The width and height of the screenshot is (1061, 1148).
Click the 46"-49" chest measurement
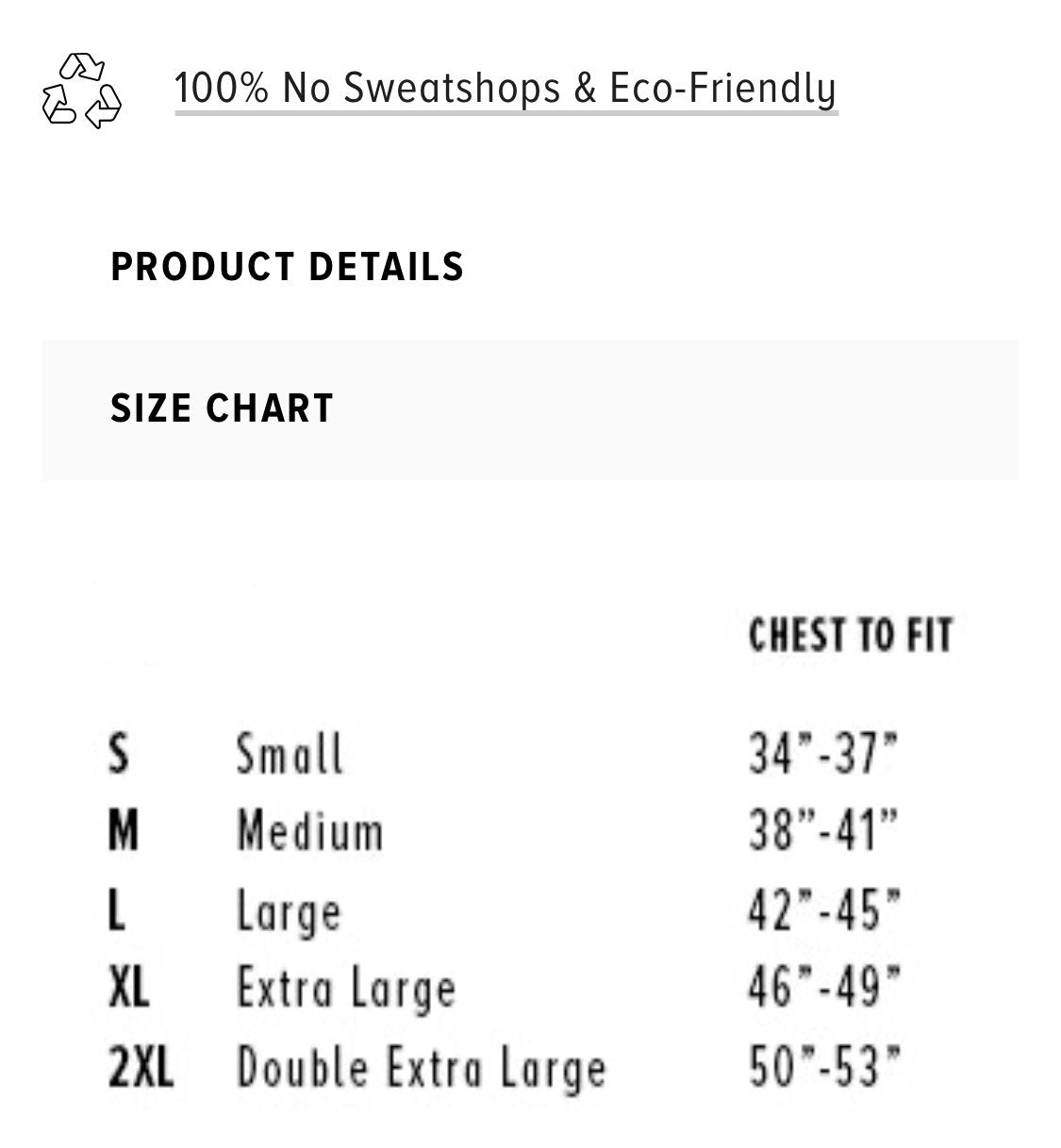[824, 989]
